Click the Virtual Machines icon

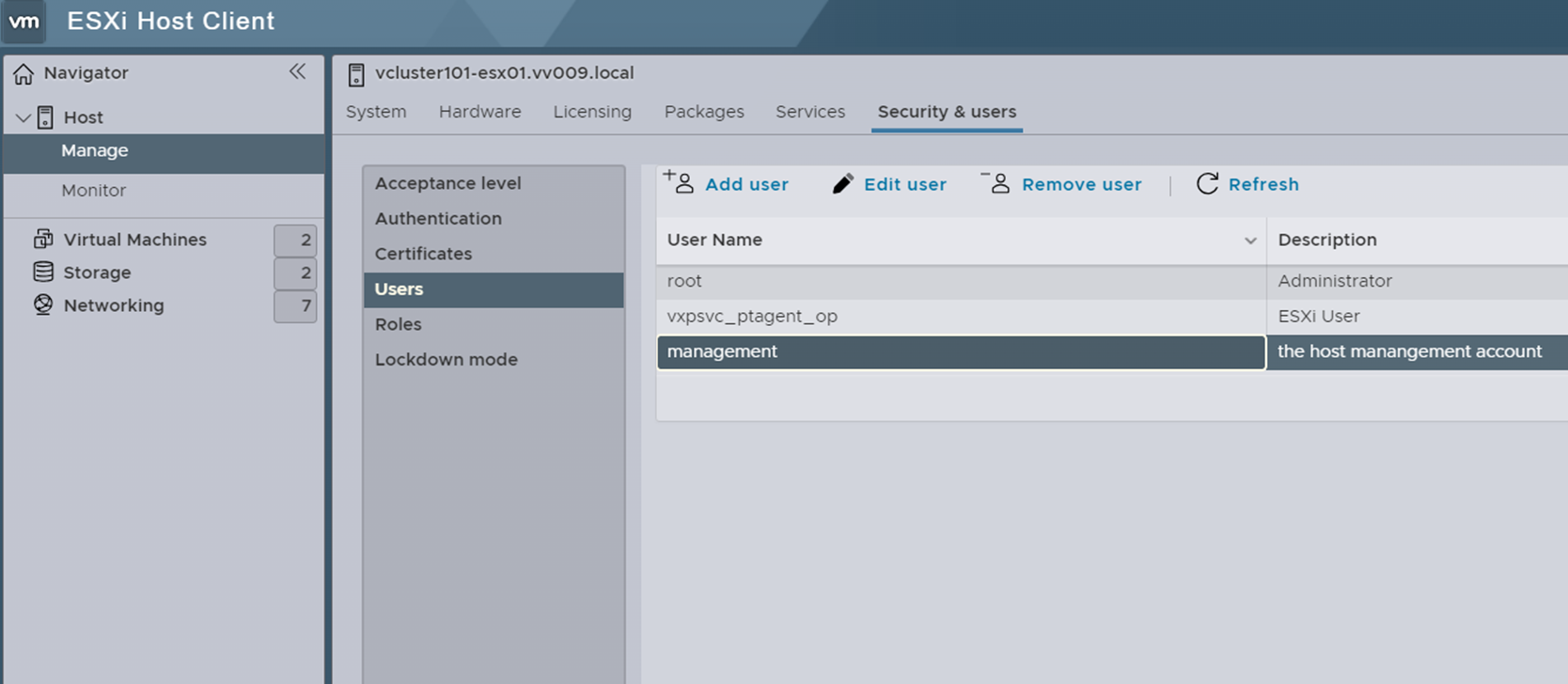tap(43, 239)
